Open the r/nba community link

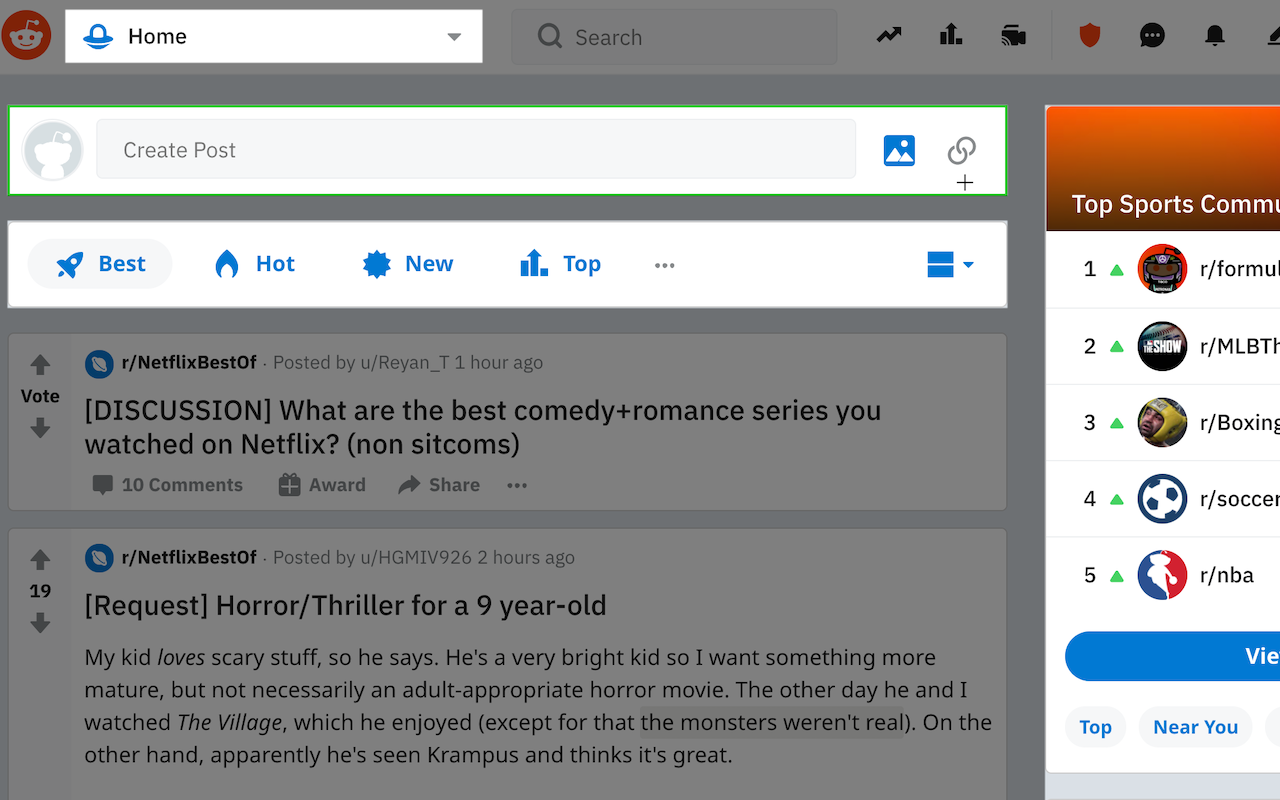tap(1227, 575)
